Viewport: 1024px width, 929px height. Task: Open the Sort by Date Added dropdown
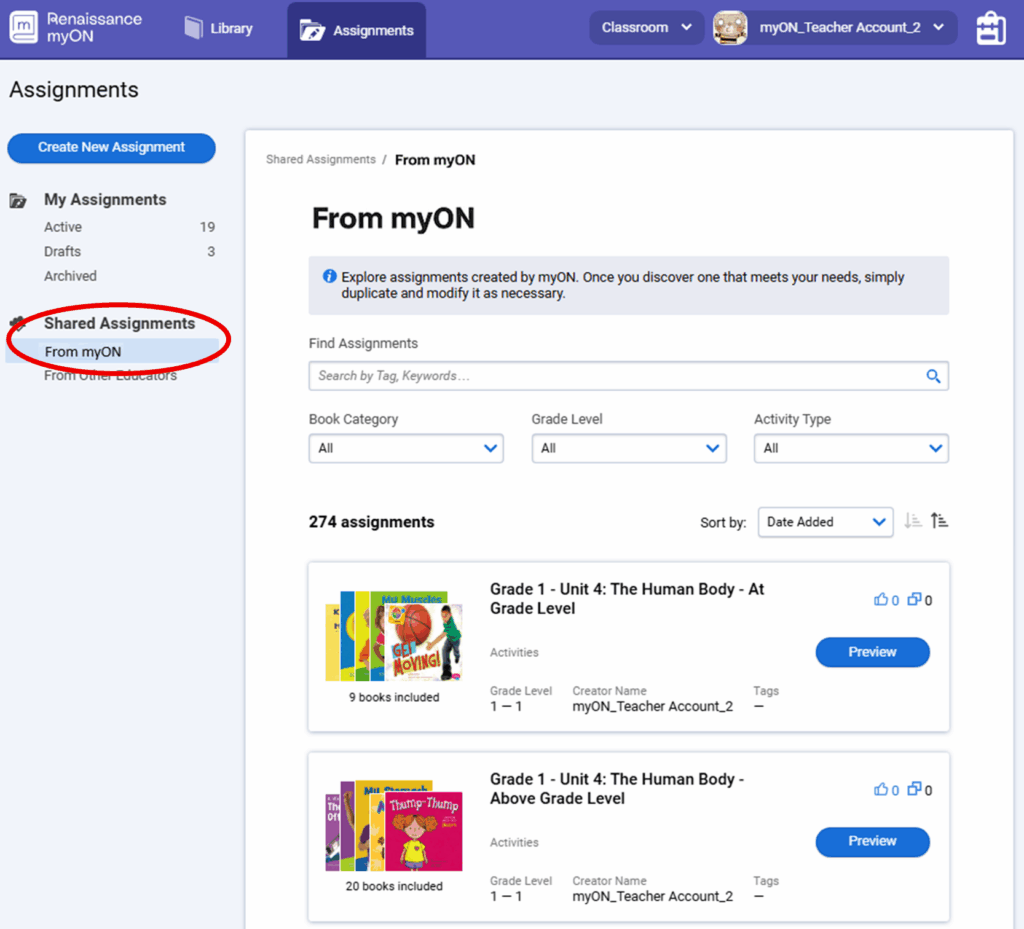(825, 521)
